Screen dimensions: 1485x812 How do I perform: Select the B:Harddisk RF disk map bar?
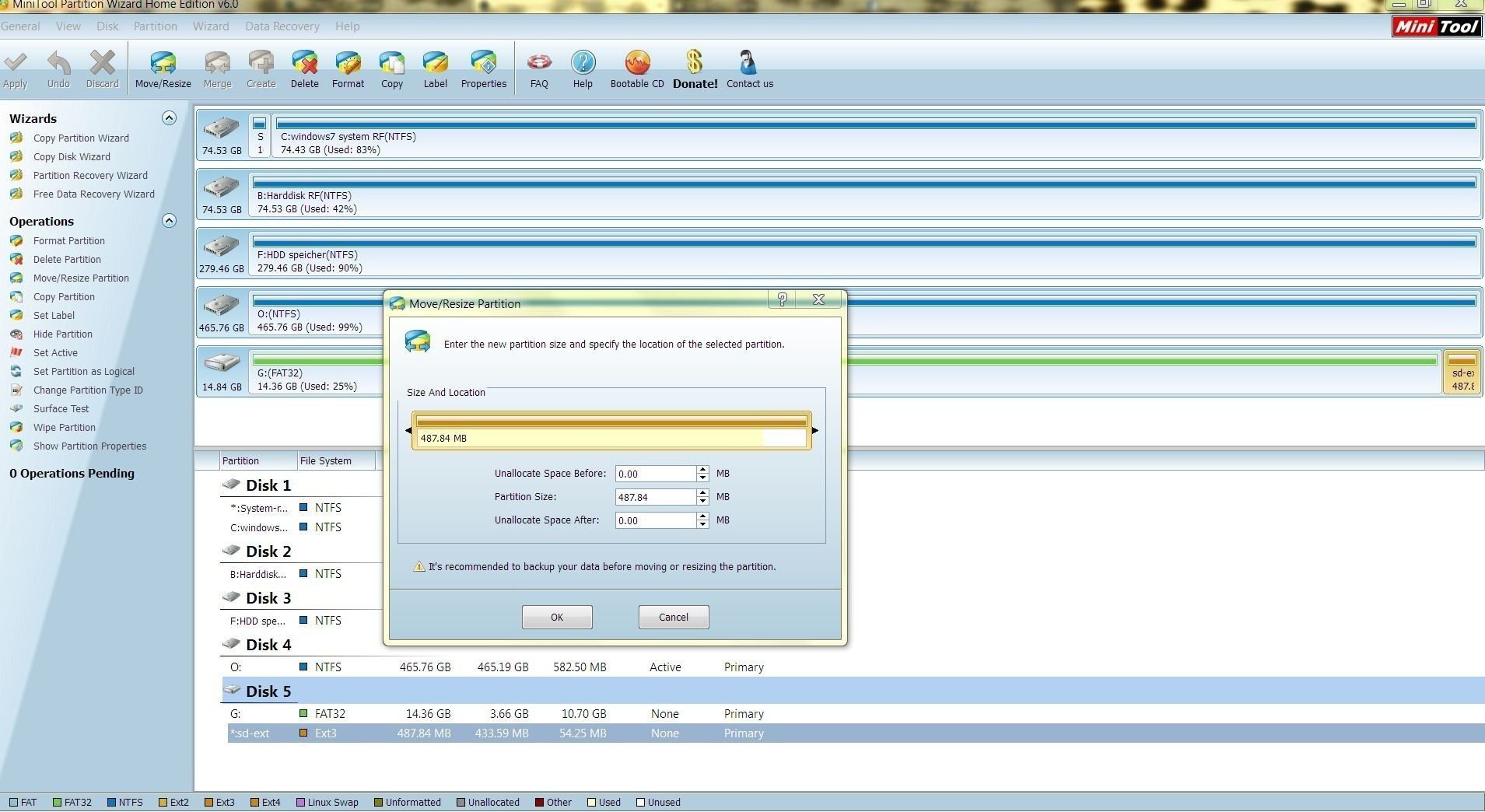(864, 194)
